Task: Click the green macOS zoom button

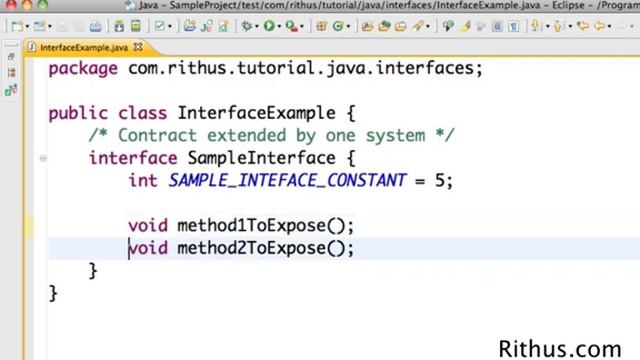Action: coord(42,4)
